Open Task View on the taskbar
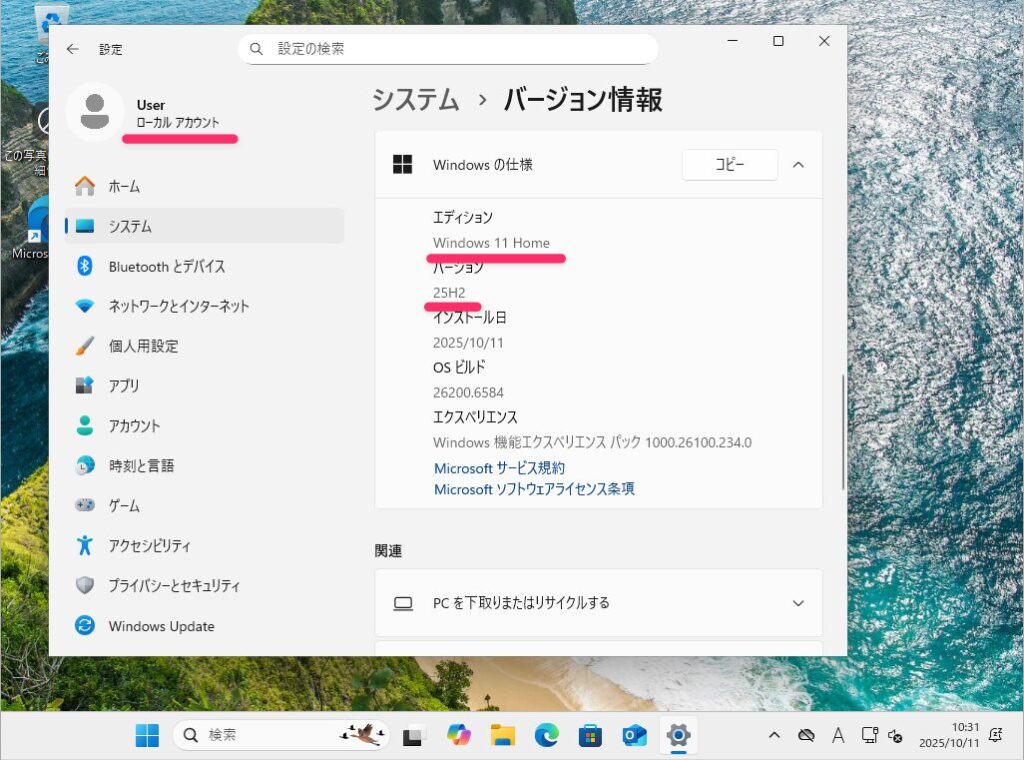The width and height of the screenshot is (1024, 760). [414, 736]
